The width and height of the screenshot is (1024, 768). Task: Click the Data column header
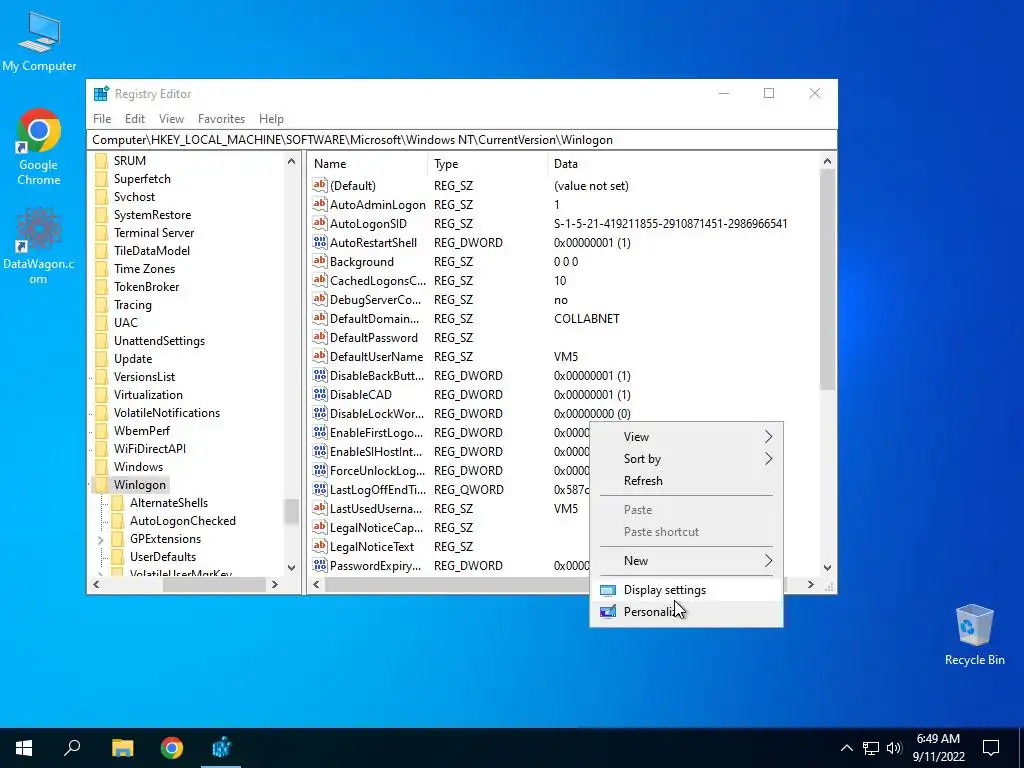(x=683, y=164)
